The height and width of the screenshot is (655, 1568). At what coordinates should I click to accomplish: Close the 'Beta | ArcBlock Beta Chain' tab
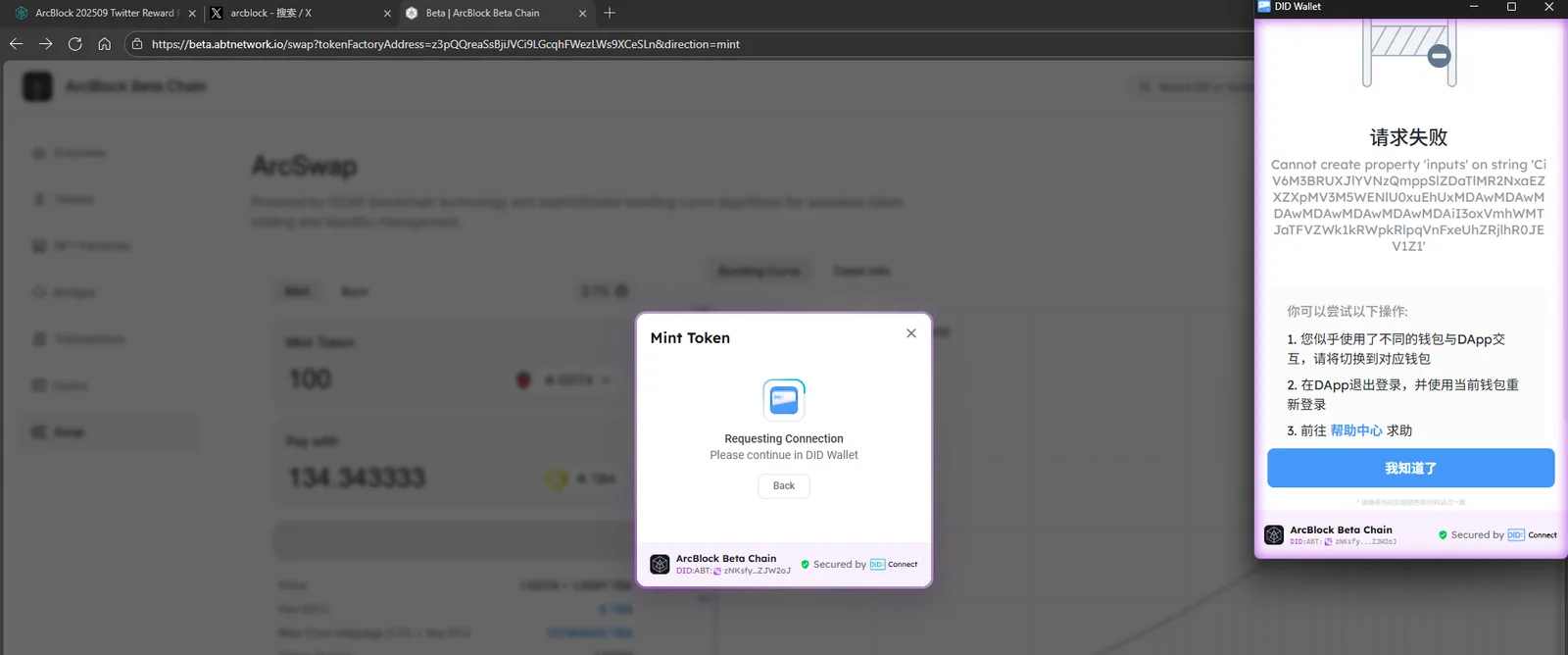pos(583,13)
